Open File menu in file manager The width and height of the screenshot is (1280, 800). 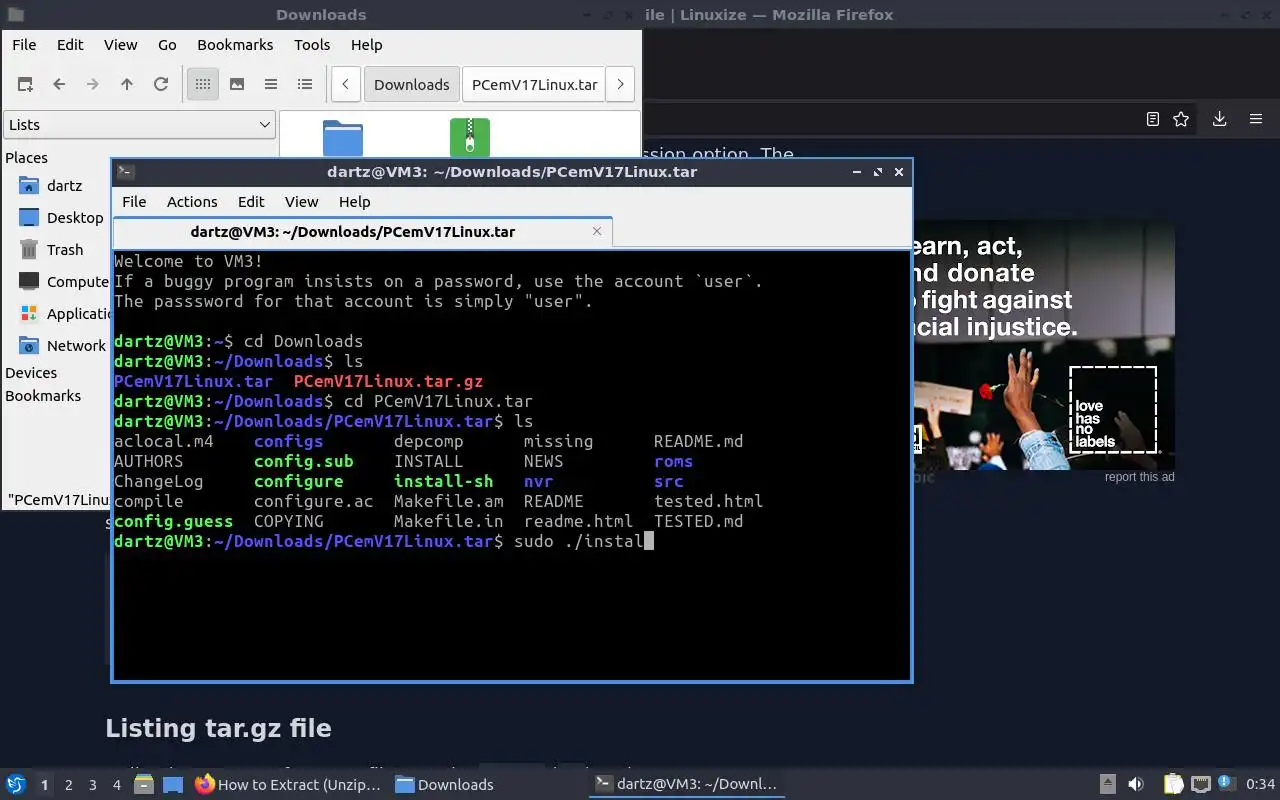(24, 44)
